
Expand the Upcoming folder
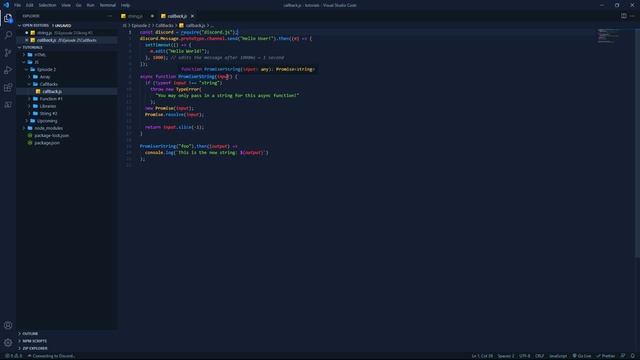(x=67, y=121)
